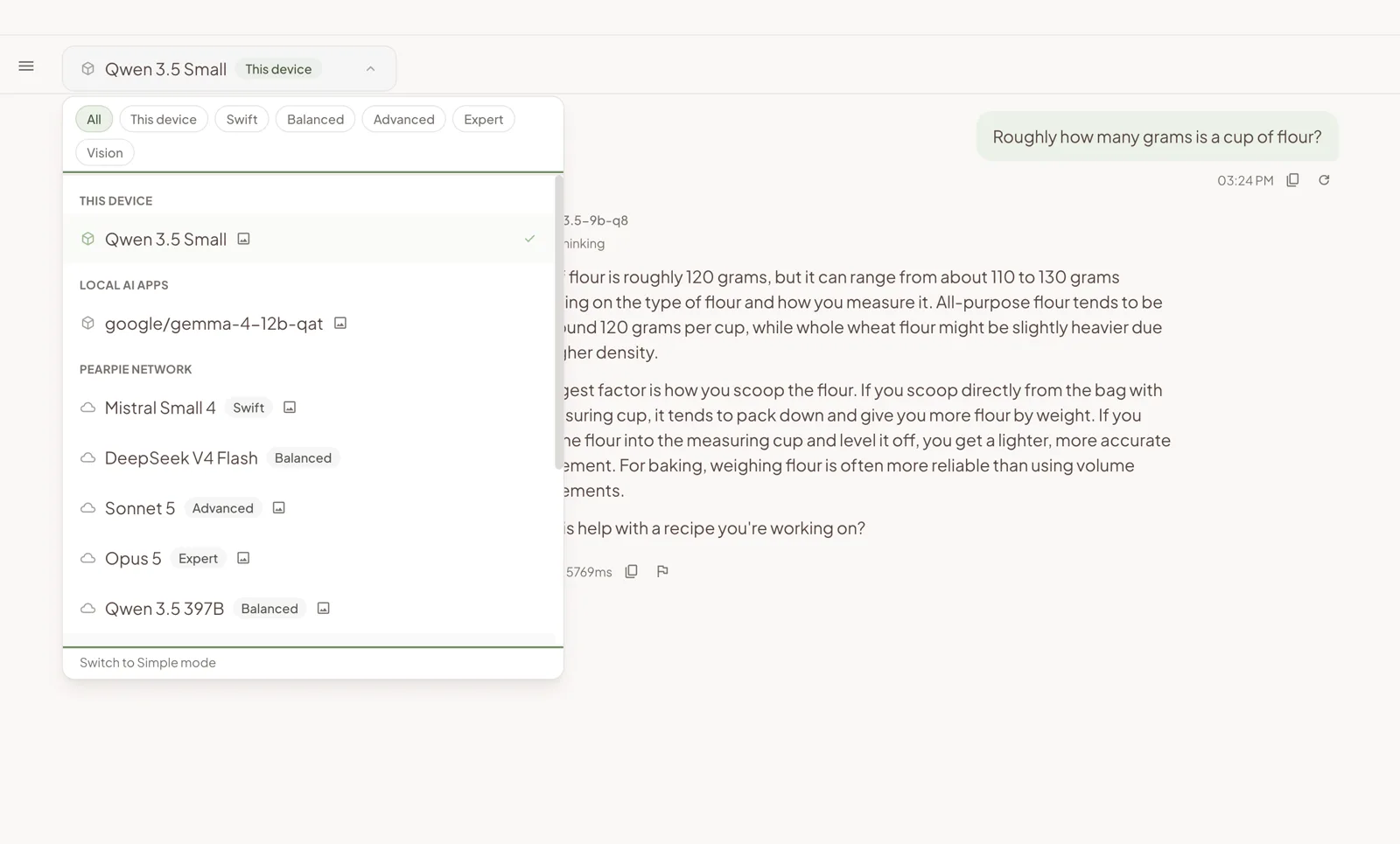Image resolution: width=1400 pixels, height=844 pixels.
Task: Filter models by Balanced chip
Action: [315, 119]
